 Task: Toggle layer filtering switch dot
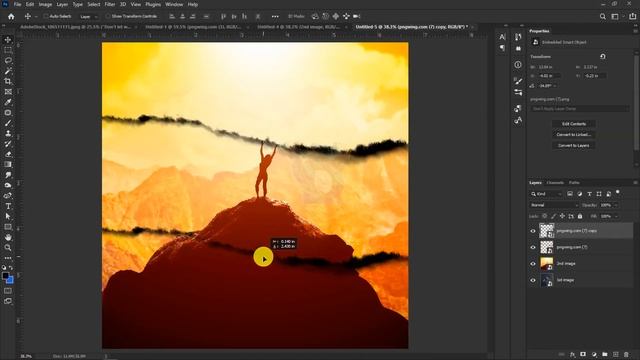tap(618, 192)
